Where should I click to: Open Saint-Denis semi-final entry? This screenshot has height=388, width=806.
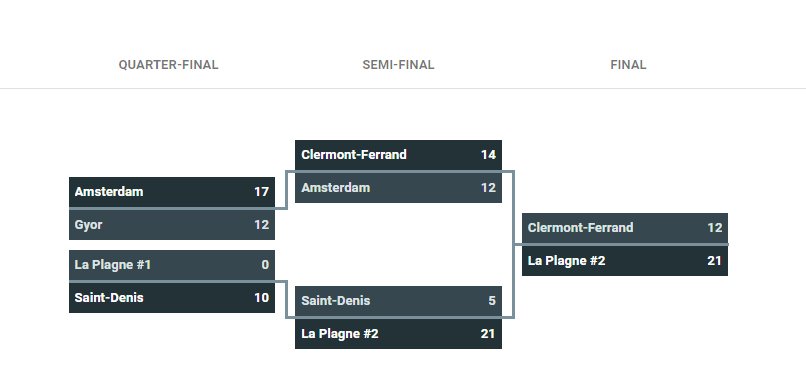pyautogui.click(x=398, y=301)
